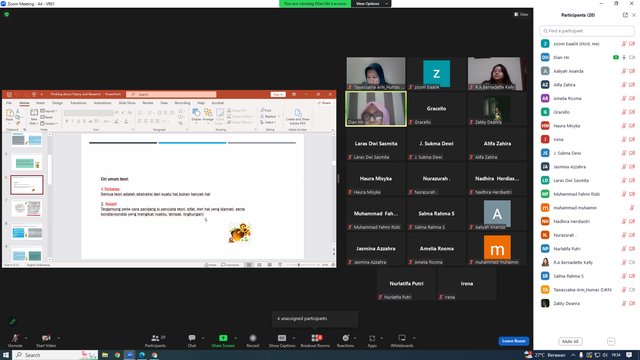This screenshot has height=360, width=640.
Task: Click the PowerPoint Paste icon
Action: click(10, 115)
